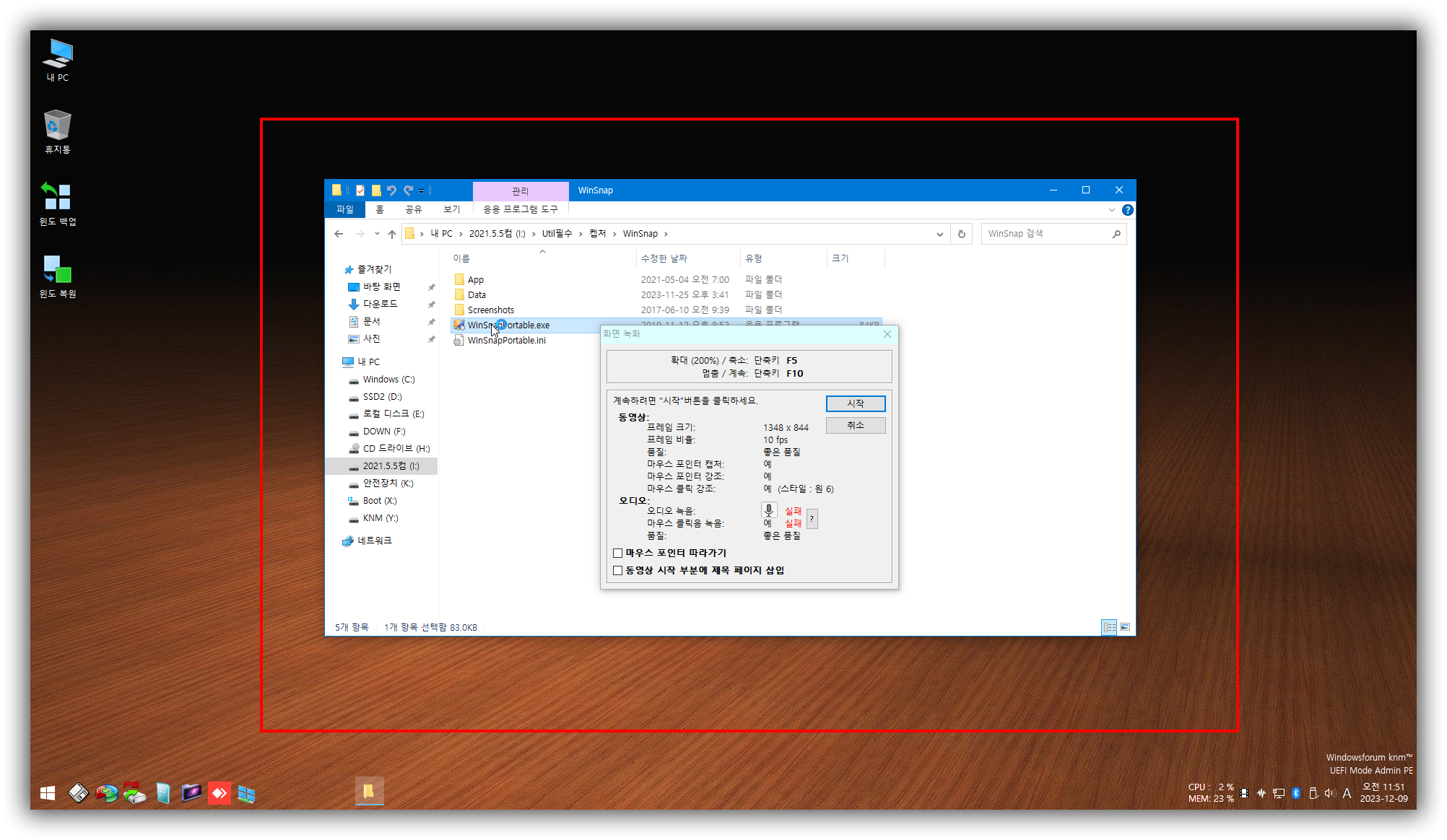The image size is (1447, 840).
Task: Click the red AnyDesk icon on taskbar
Action: click(219, 794)
